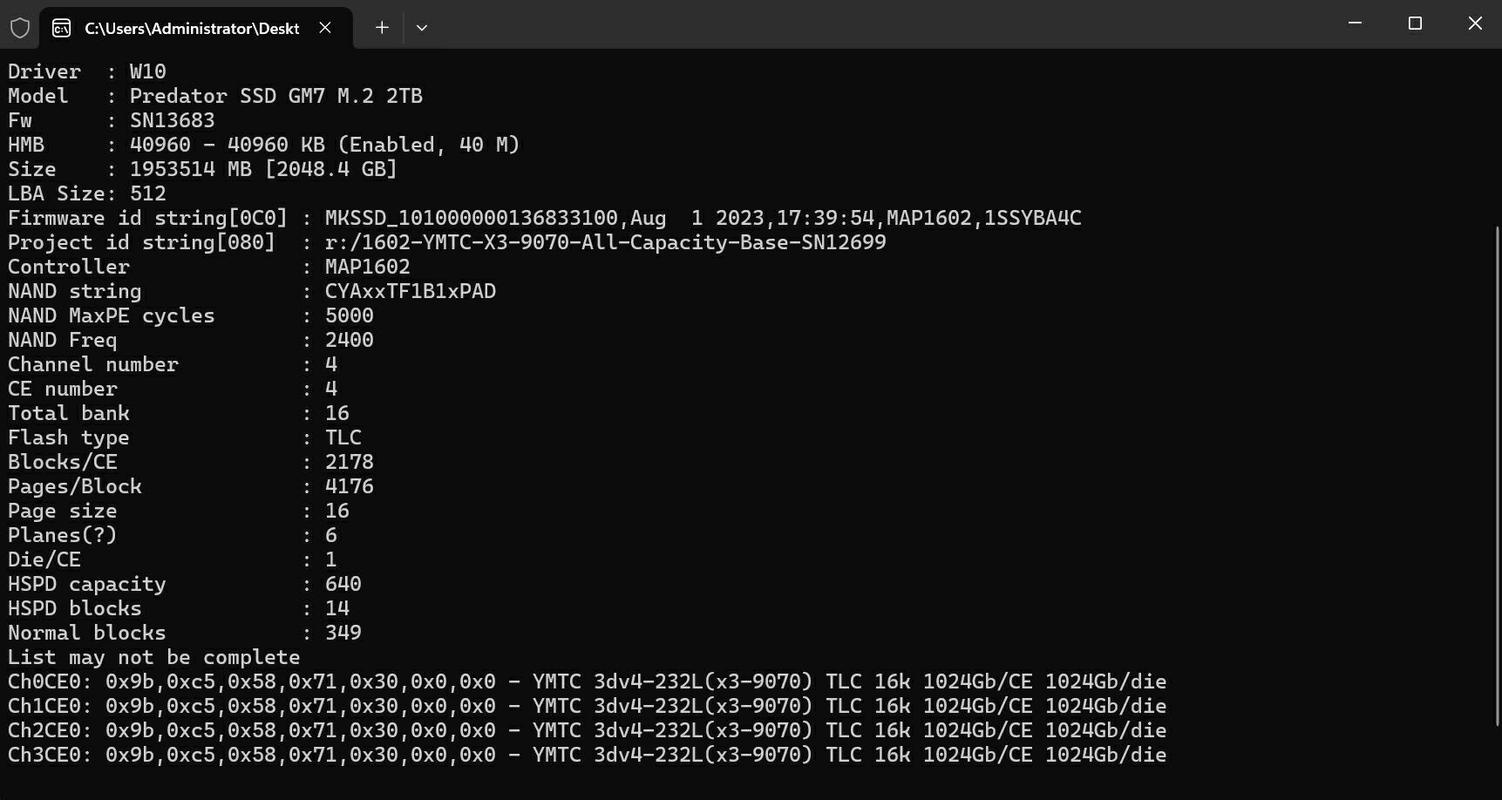1502x800 pixels.
Task: Click the Die/CE value 1
Action: click(x=331, y=560)
